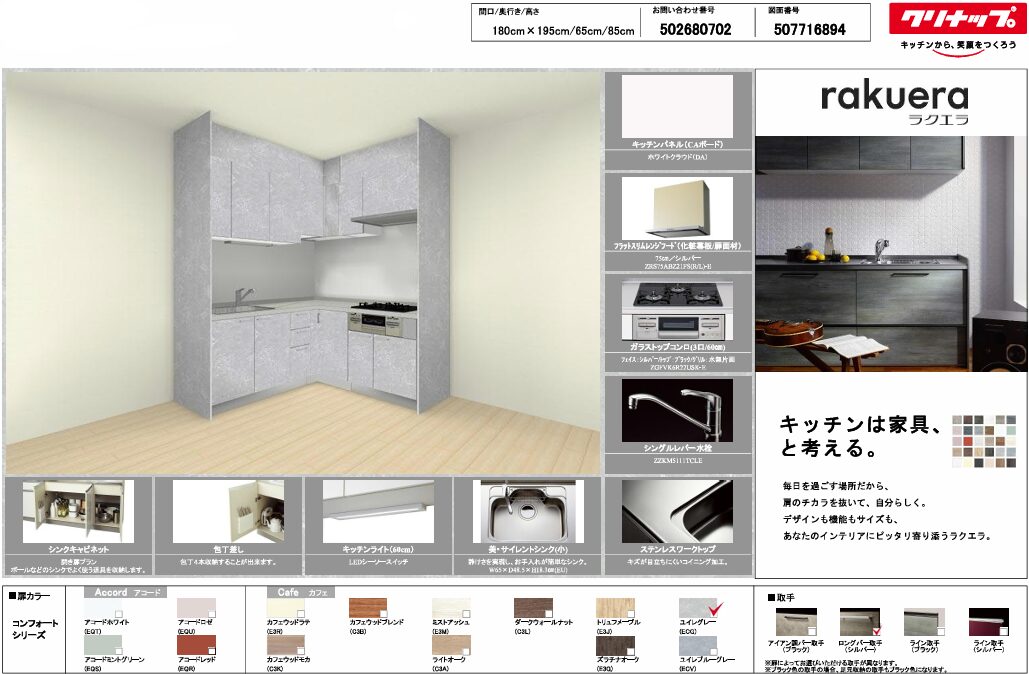Click inquiry number 502680702
The width and height of the screenshot is (1029, 674).
[x=695, y=30]
